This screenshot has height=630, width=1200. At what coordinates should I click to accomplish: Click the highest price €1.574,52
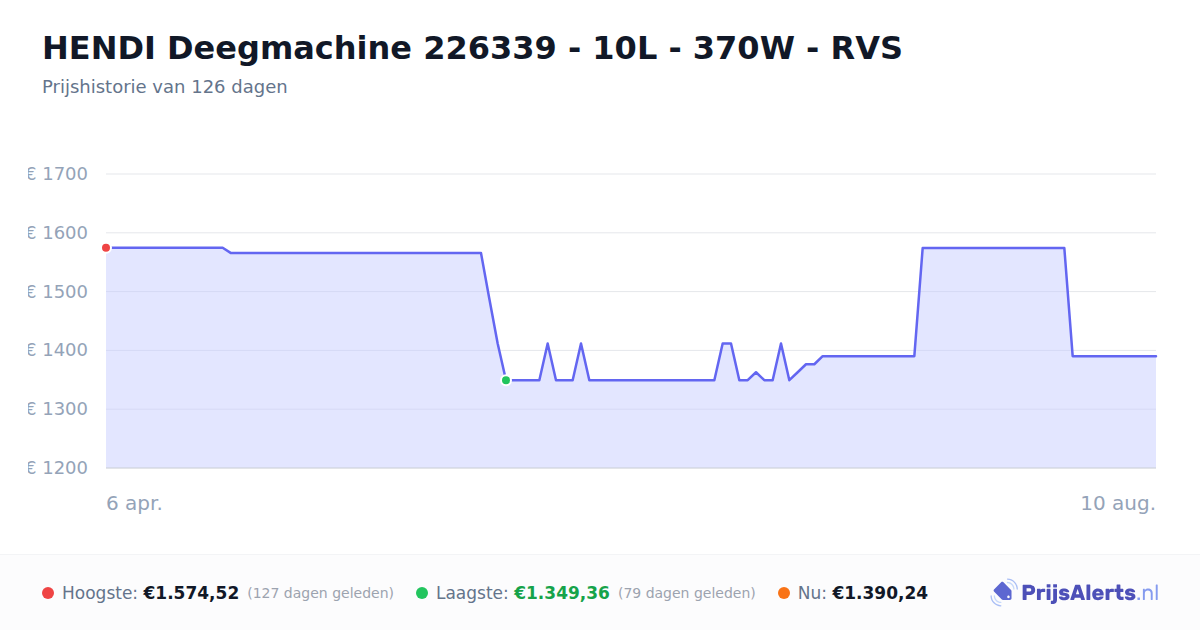[x=191, y=593]
